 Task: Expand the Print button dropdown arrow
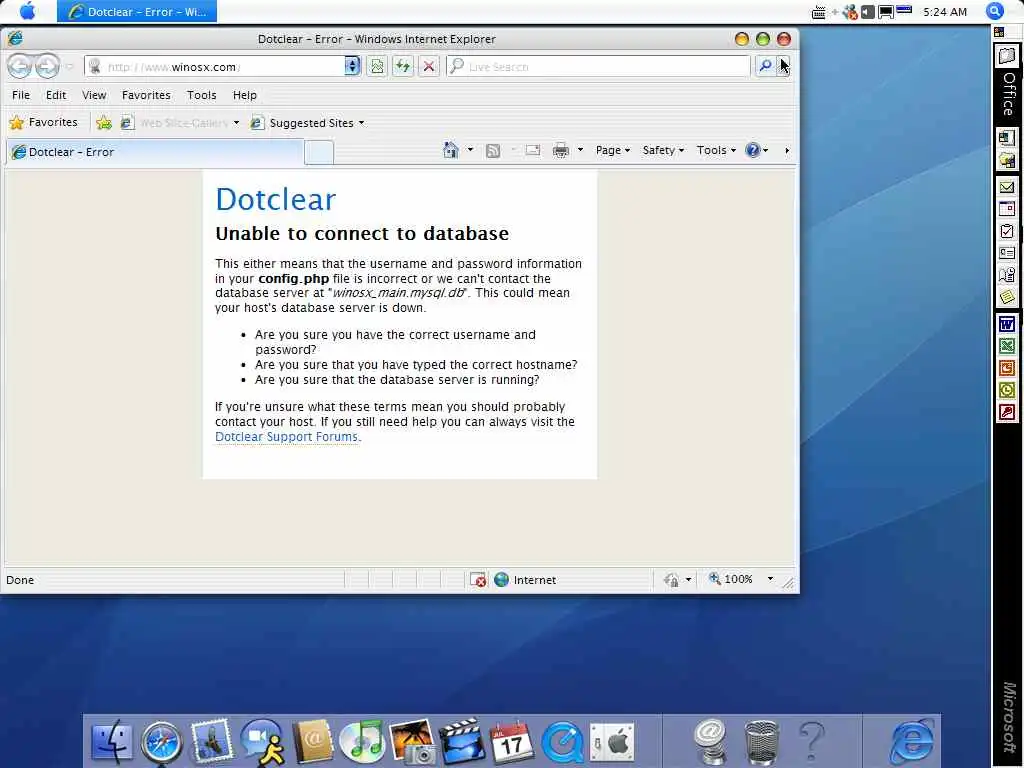point(580,150)
